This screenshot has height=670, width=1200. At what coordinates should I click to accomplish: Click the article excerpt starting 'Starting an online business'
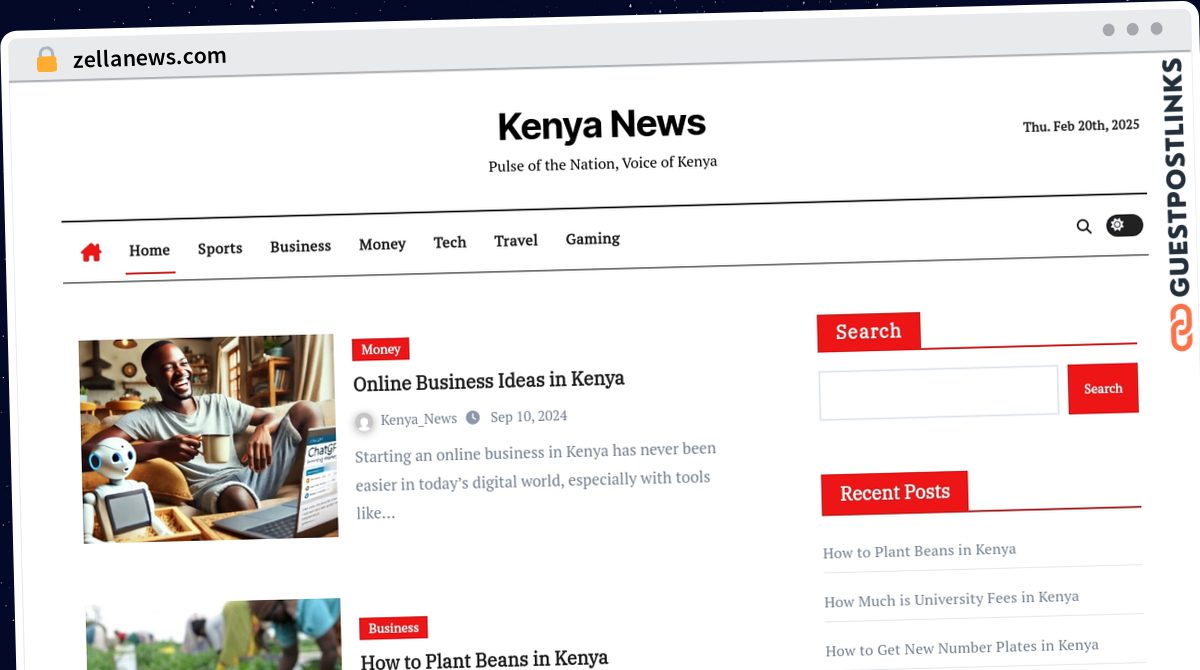pyautogui.click(x=535, y=481)
